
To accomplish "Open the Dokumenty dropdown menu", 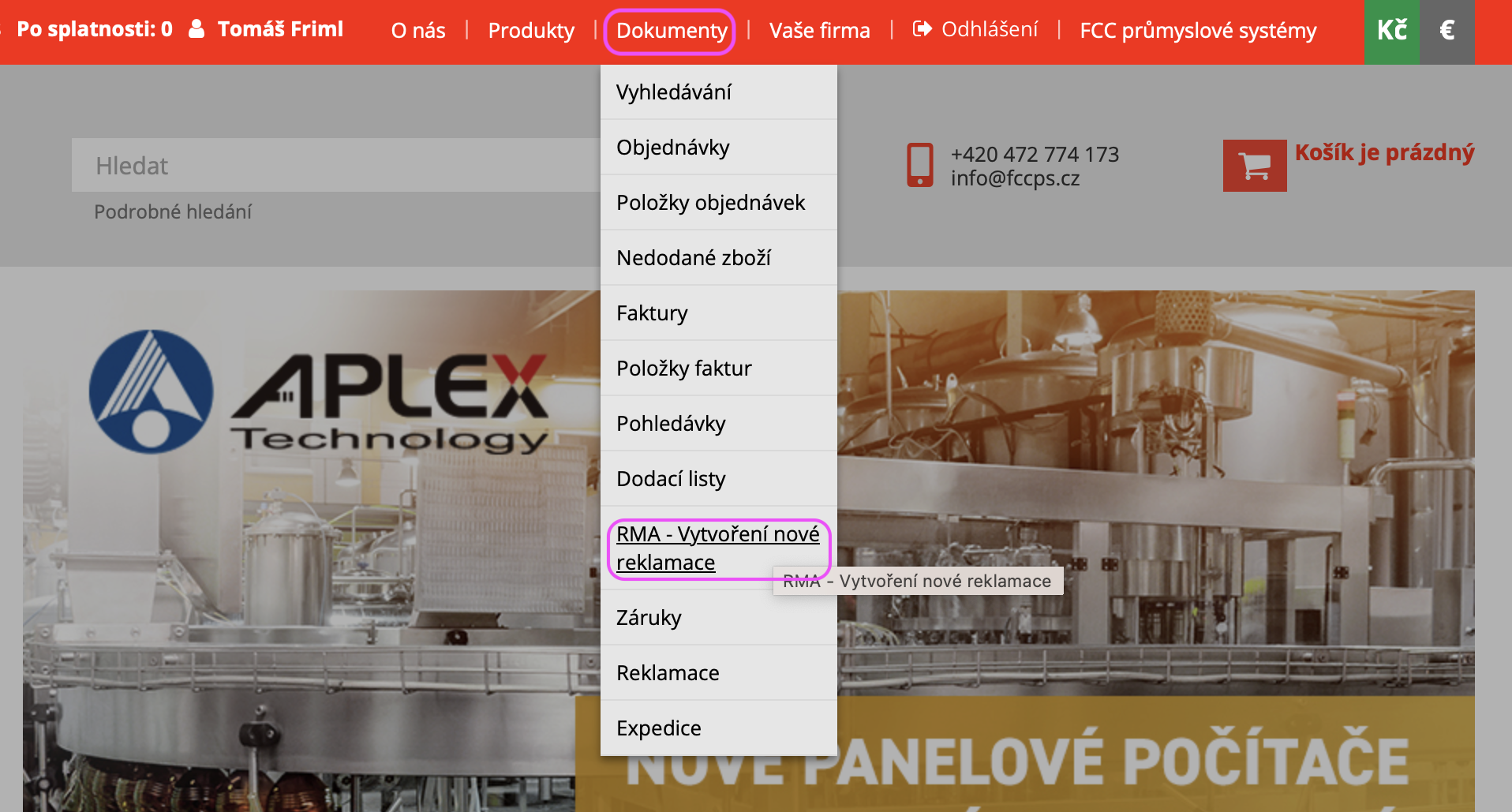I will tap(671, 31).
